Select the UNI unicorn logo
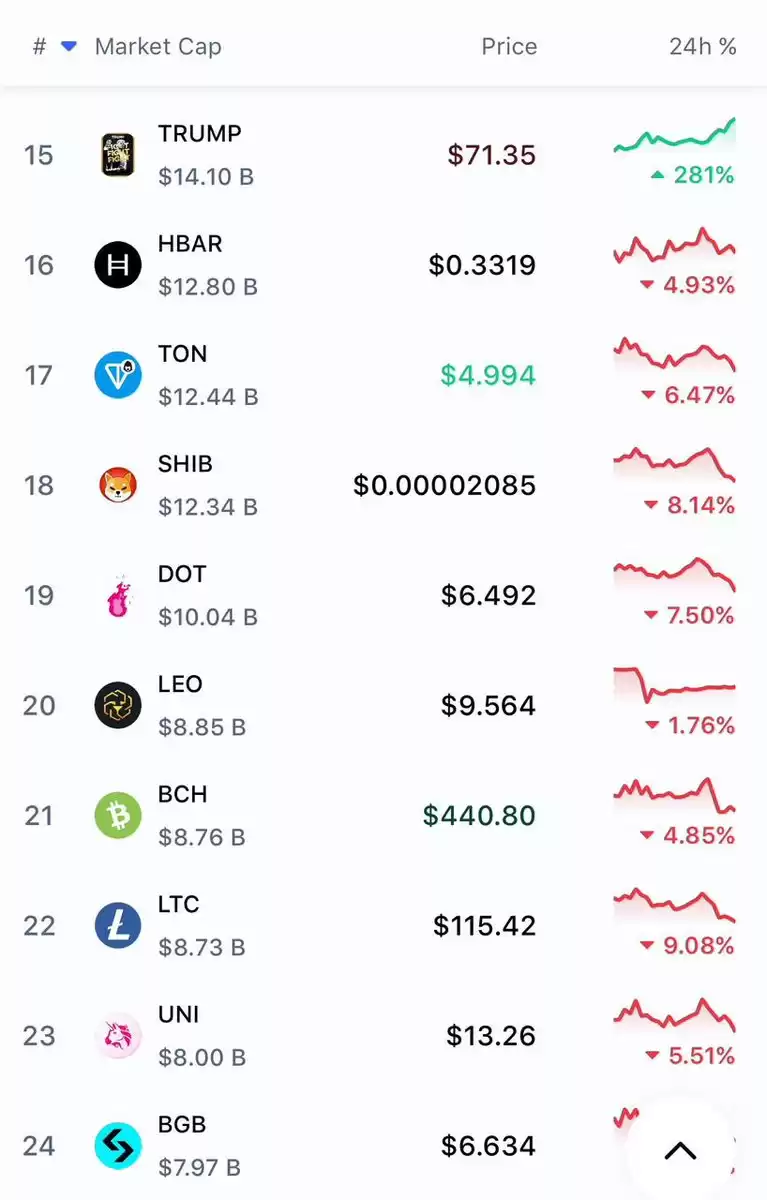Image resolution: width=767 pixels, height=1200 pixels. 118,1035
